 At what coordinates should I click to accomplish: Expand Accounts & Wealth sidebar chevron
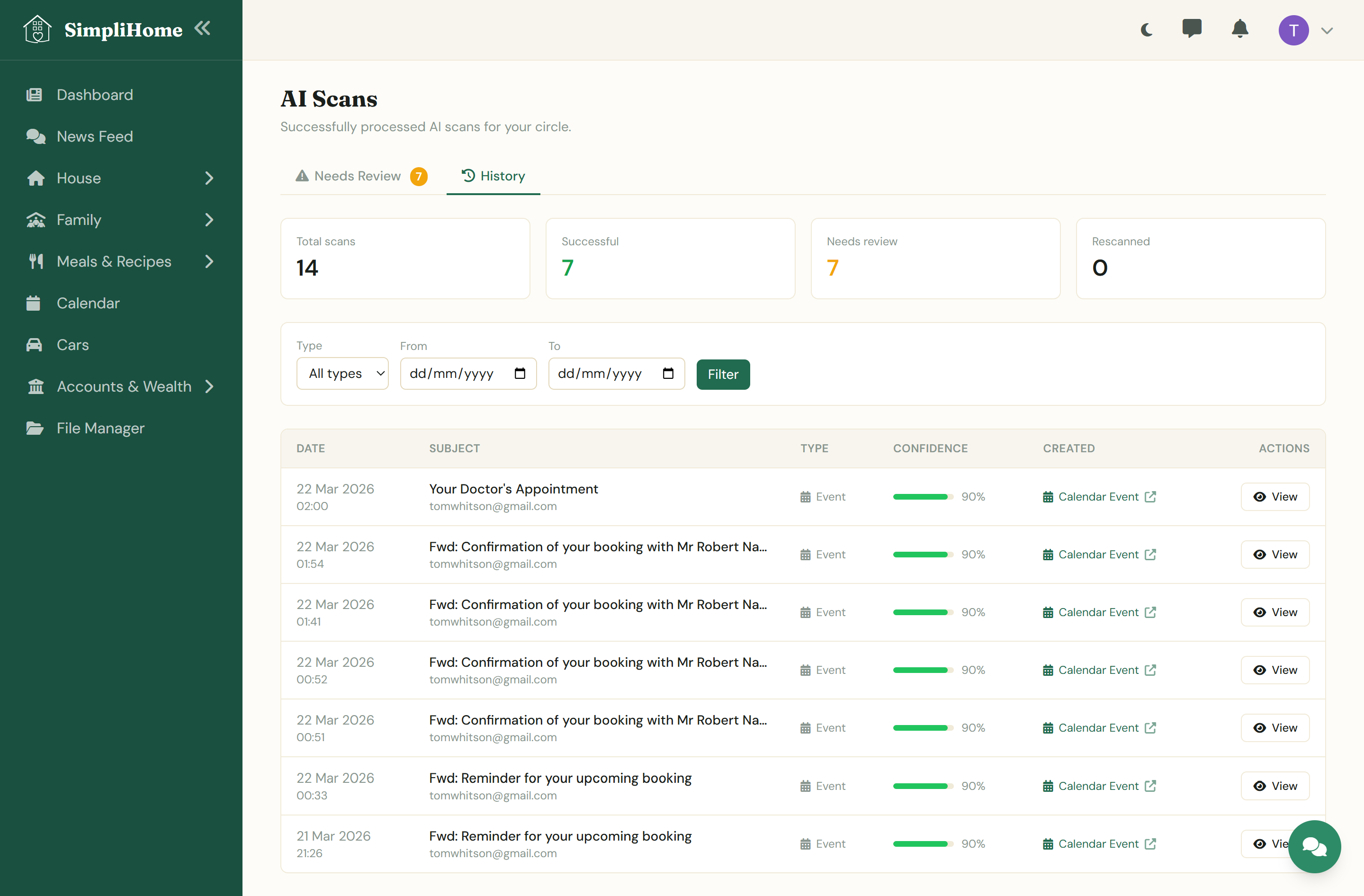tap(209, 387)
